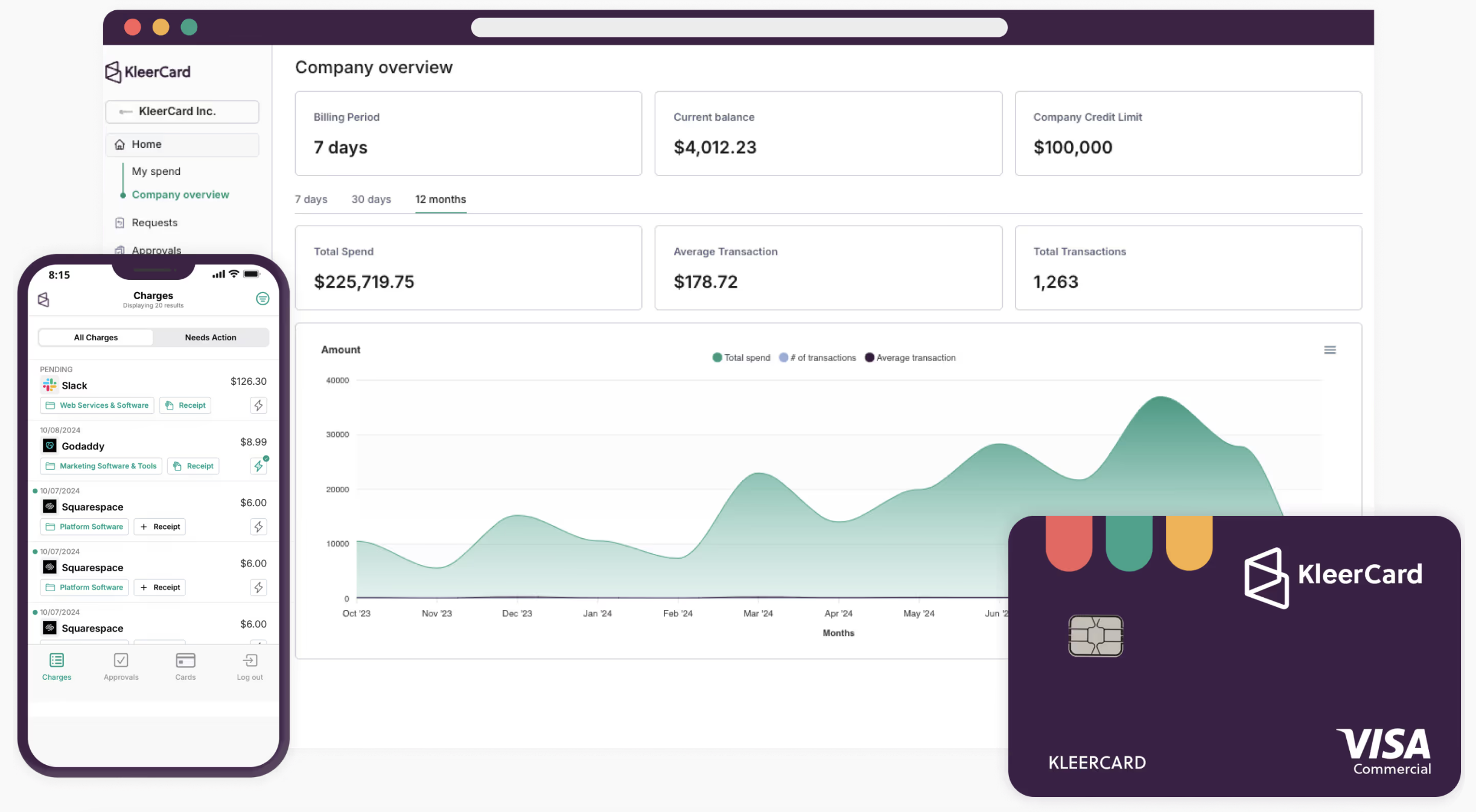Switch to the 30 days tab
Screen dimensions: 1476x812
click(371, 200)
